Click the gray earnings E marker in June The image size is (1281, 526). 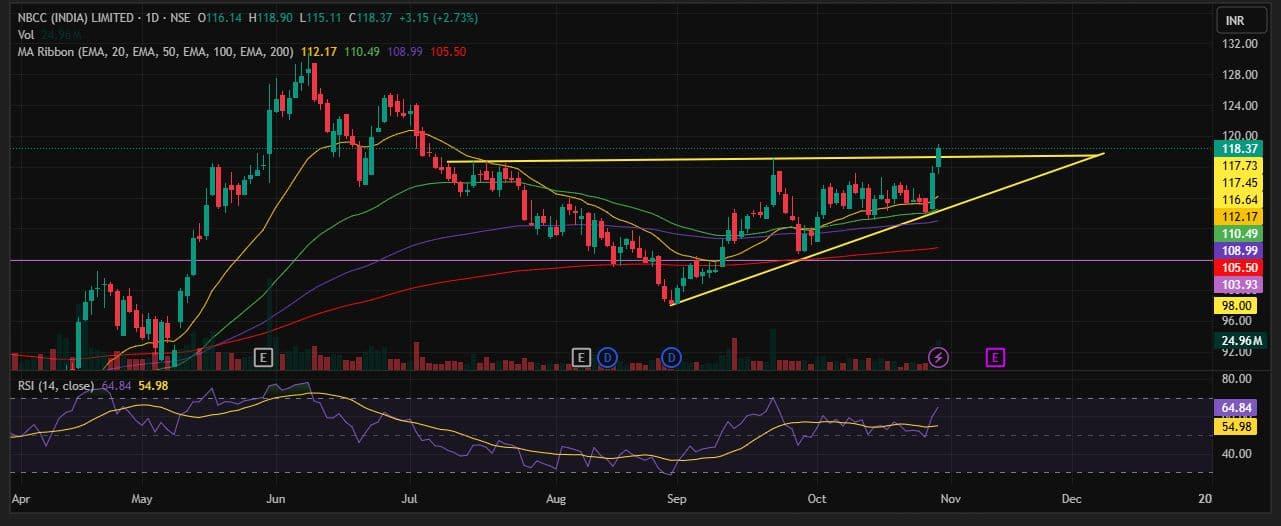click(x=264, y=357)
